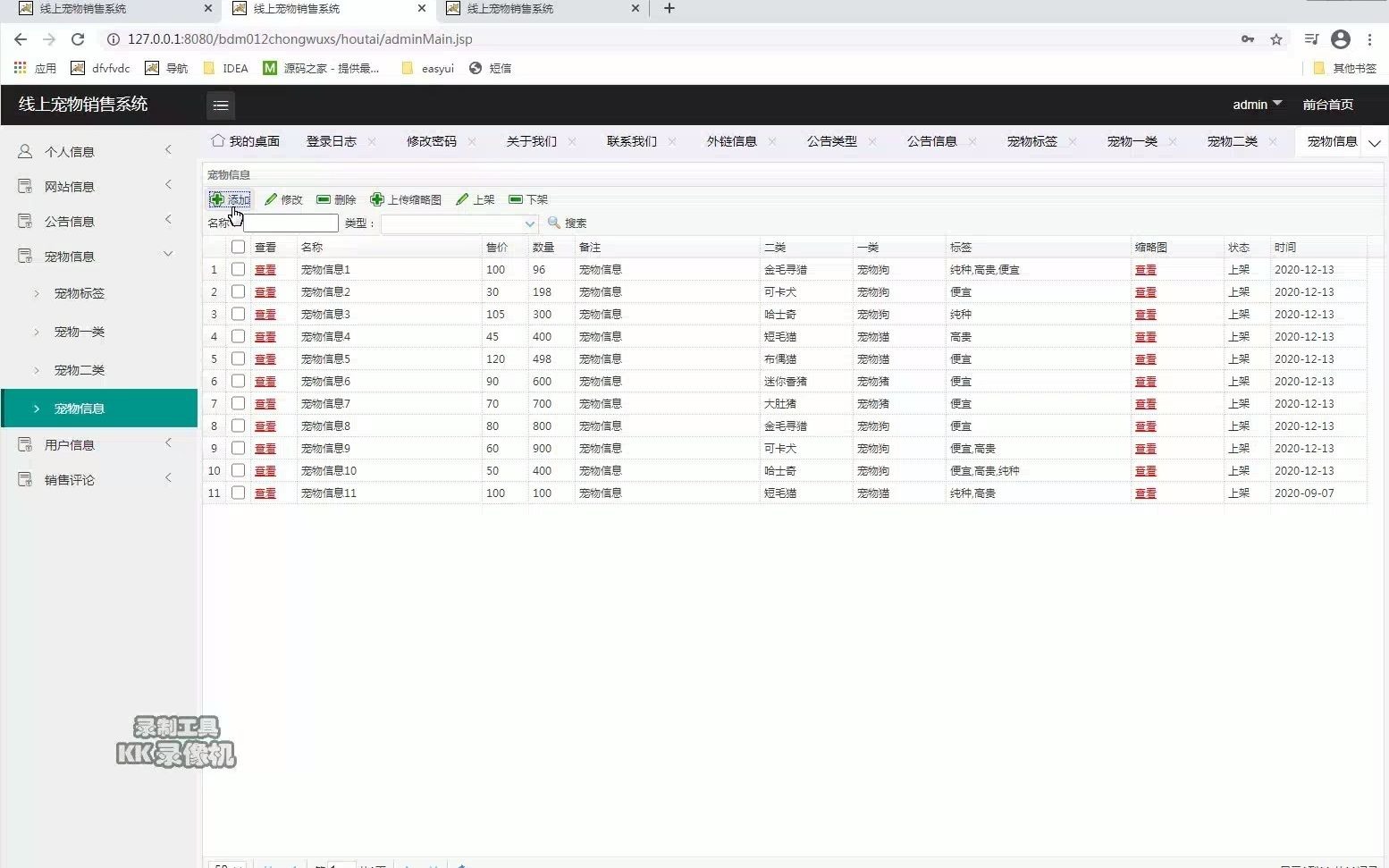The height and width of the screenshot is (868, 1389).
Task: Close the 登录日志 tab with its x
Action: [372, 141]
